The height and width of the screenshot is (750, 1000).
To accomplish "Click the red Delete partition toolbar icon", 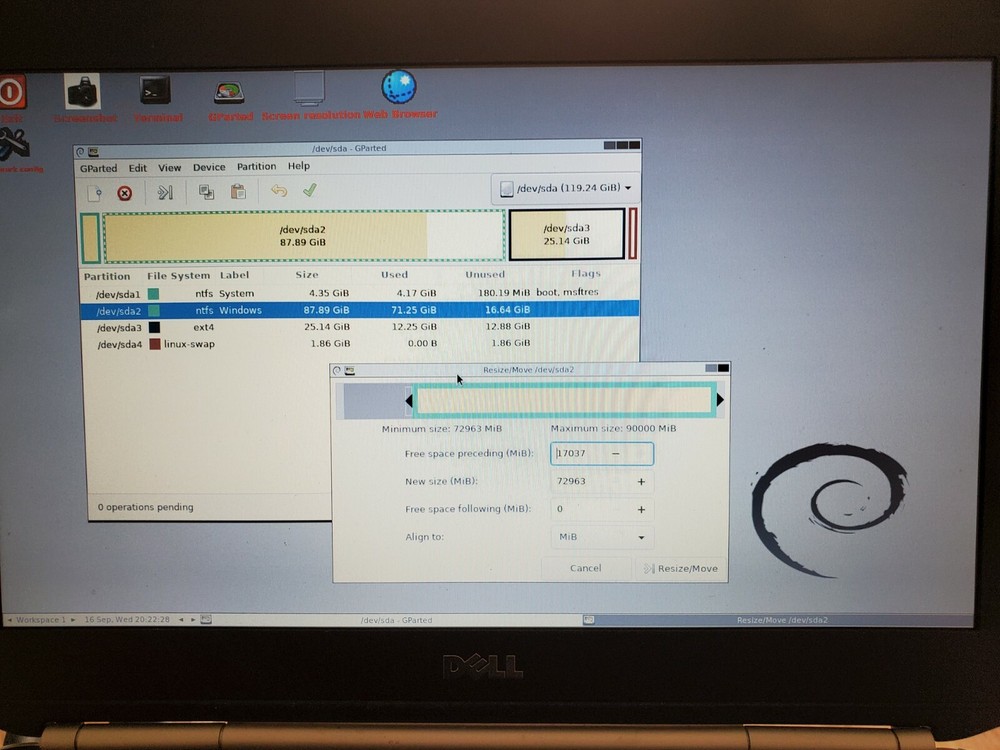I will 125,193.
